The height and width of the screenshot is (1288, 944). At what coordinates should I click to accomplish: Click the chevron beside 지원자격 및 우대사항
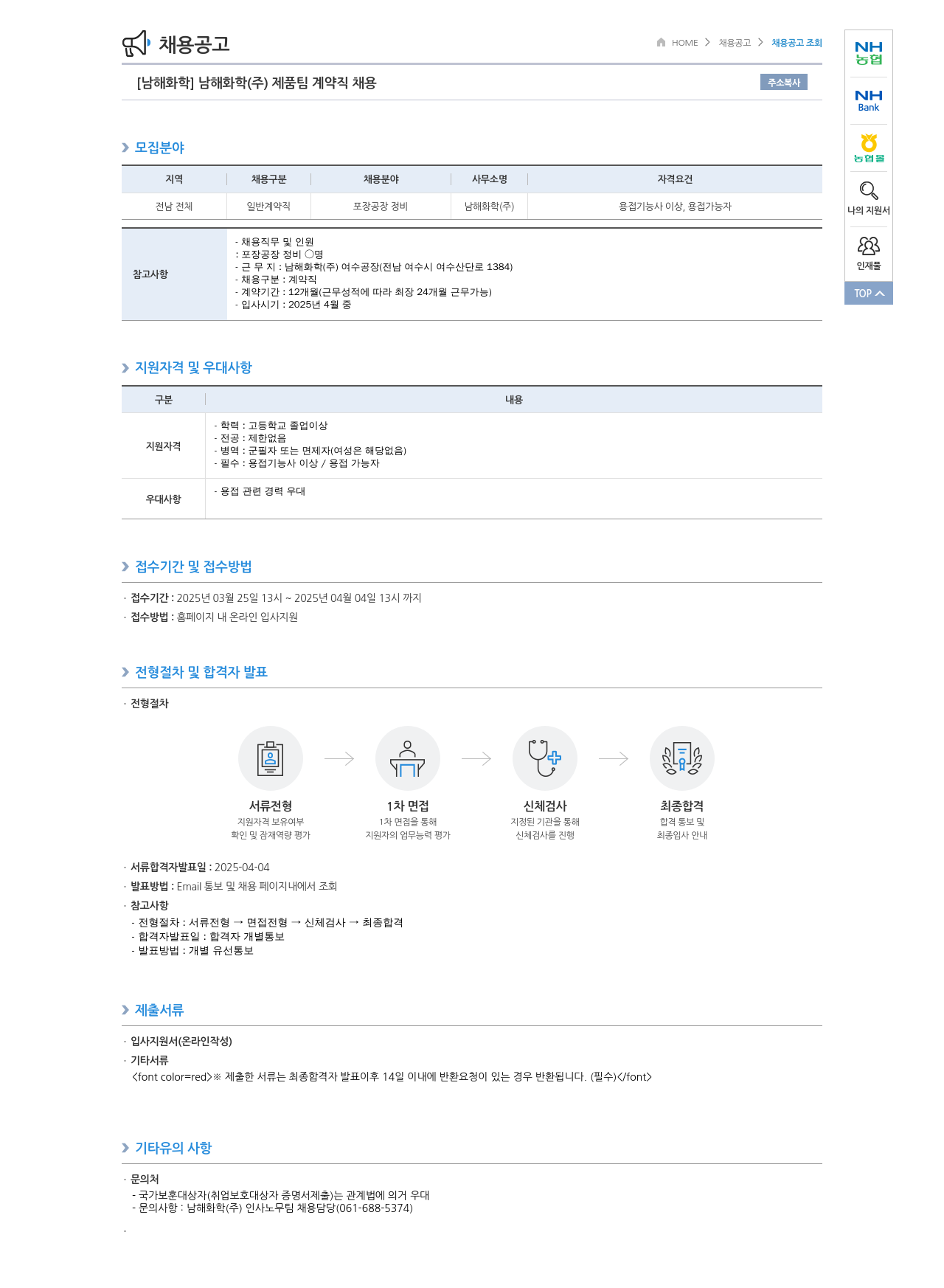point(125,367)
